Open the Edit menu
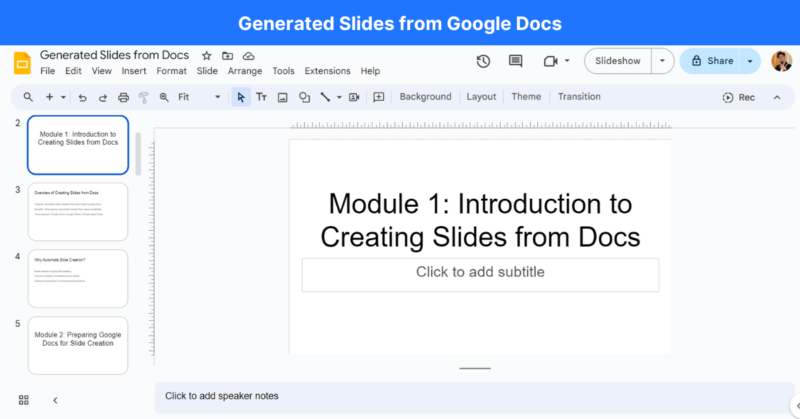The width and height of the screenshot is (800, 419). (73, 71)
